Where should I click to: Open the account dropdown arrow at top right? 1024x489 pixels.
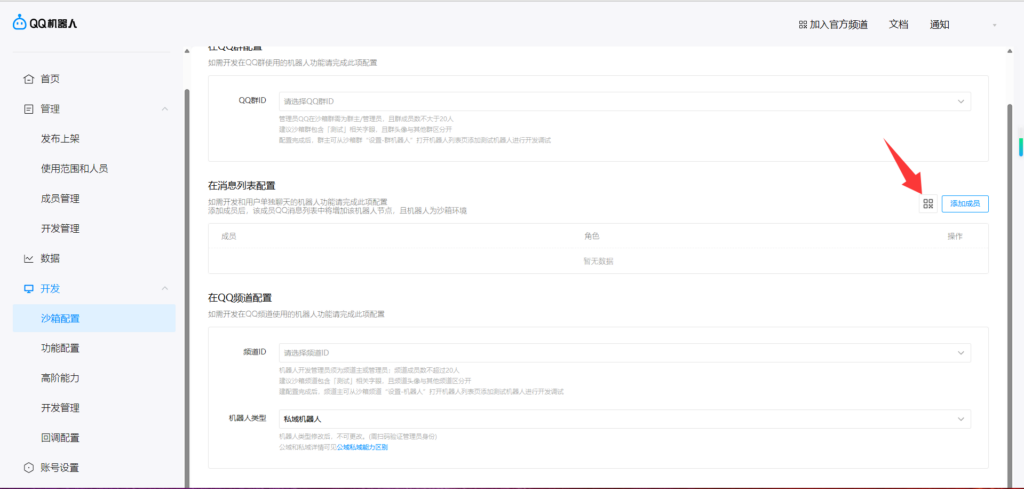click(994, 25)
